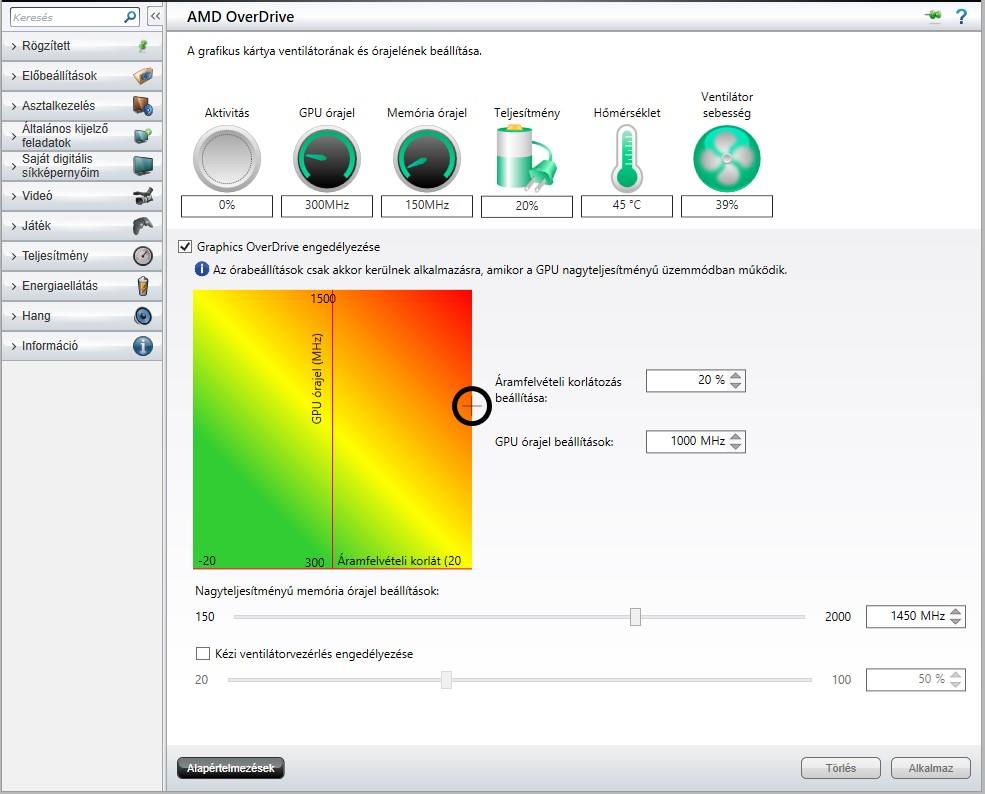The image size is (985, 794).
Task: Click the Hang speaker icon
Action: 143,315
